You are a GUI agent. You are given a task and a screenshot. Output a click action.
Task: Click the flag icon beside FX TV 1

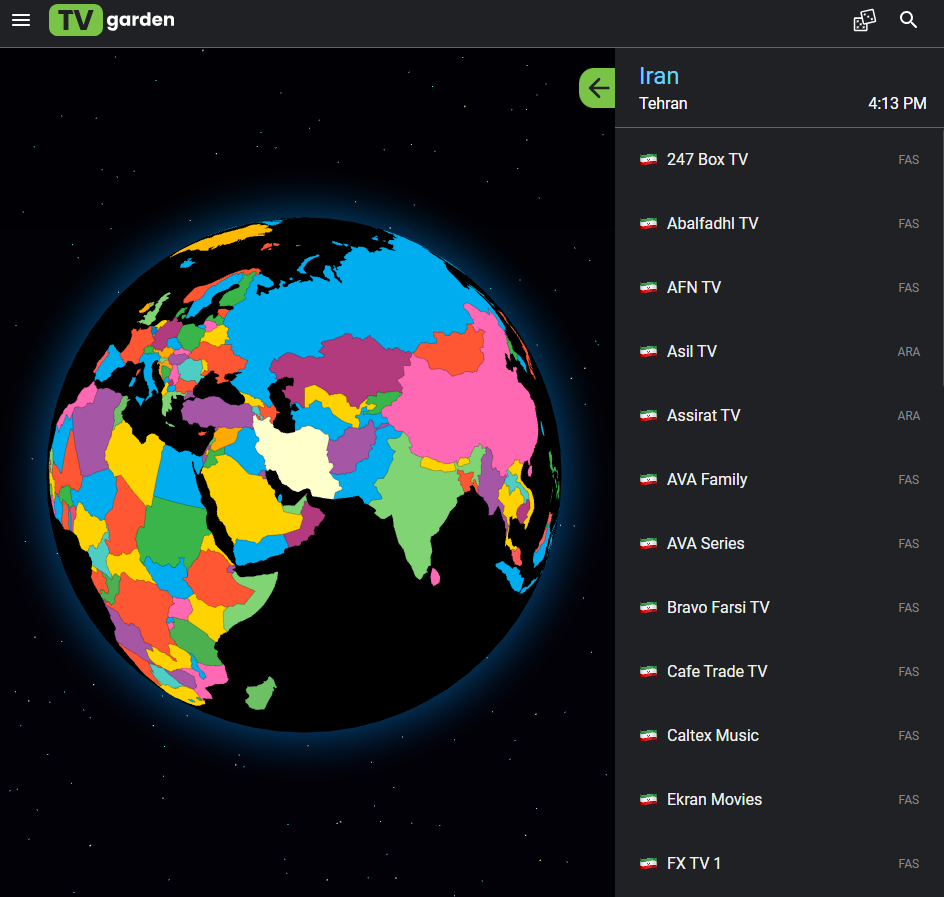coord(648,863)
